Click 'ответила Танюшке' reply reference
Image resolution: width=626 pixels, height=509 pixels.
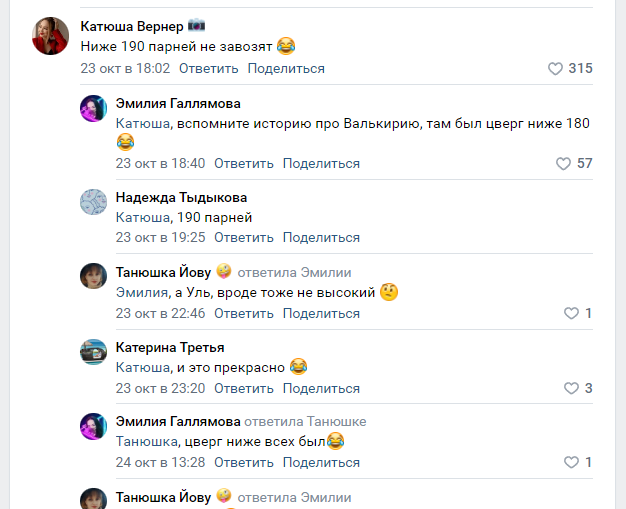tap(305, 422)
